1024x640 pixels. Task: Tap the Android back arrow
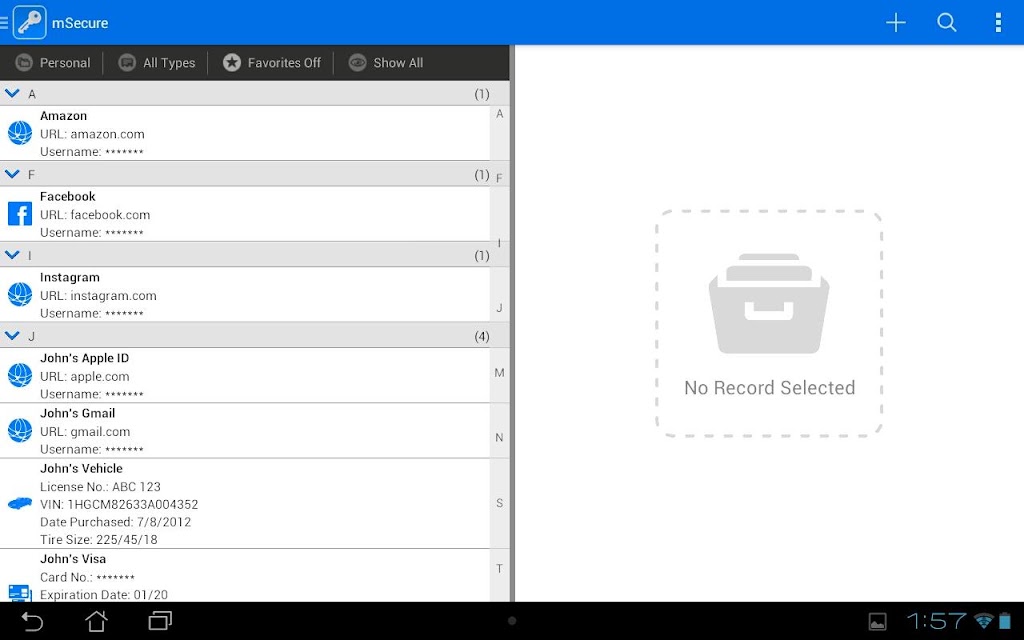click(x=32, y=621)
